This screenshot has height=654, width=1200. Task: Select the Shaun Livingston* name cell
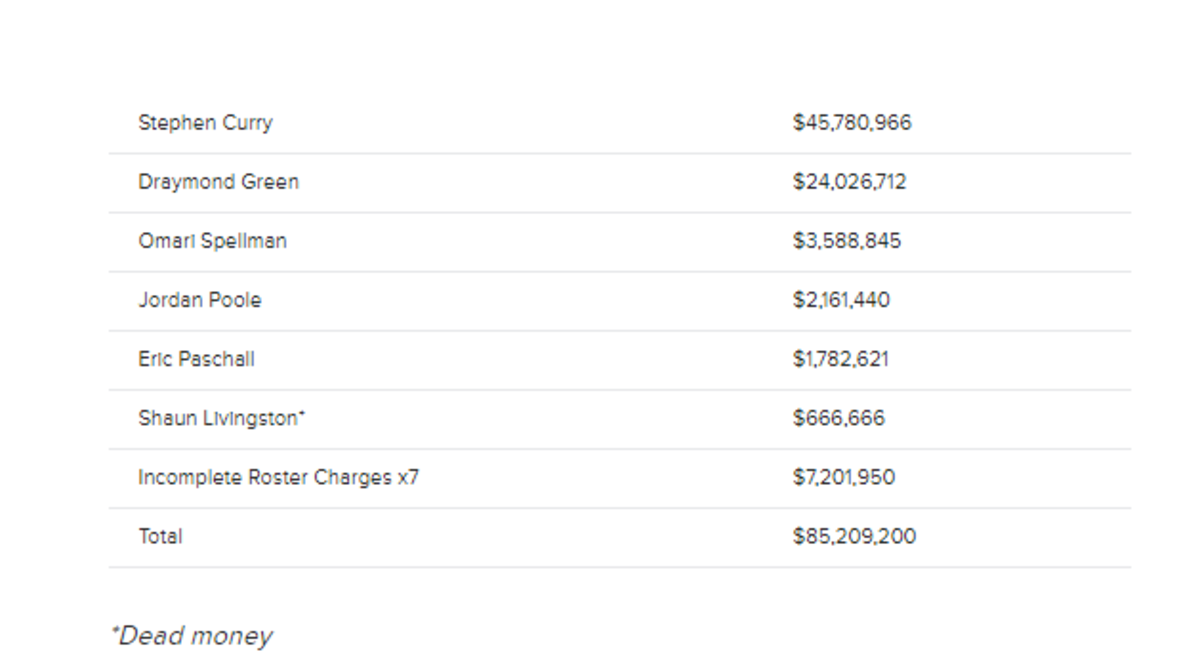pos(222,418)
